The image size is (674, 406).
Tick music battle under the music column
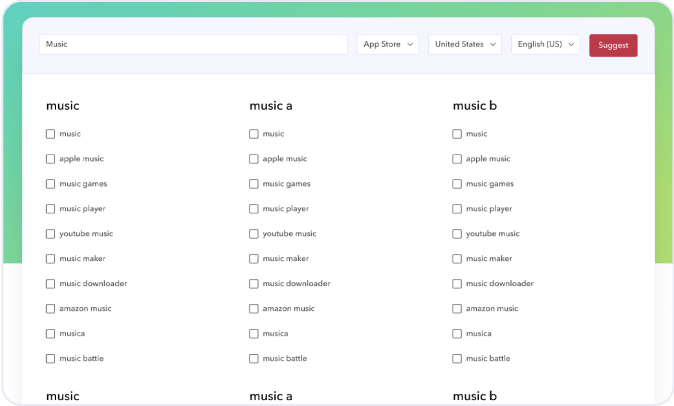click(x=51, y=359)
